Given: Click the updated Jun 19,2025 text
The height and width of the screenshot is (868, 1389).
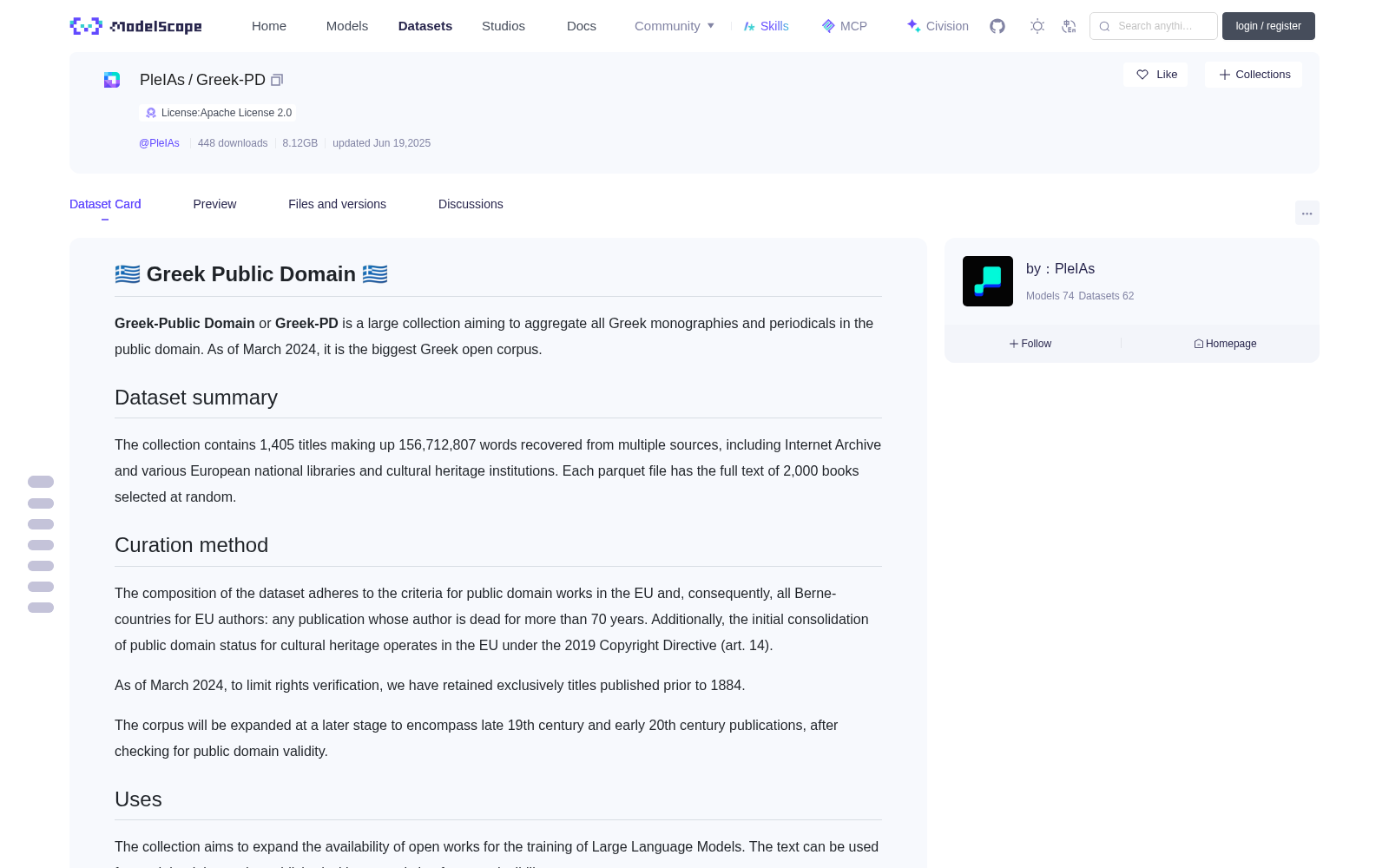Looking at the screenshot, I should [x=381, y=143].
